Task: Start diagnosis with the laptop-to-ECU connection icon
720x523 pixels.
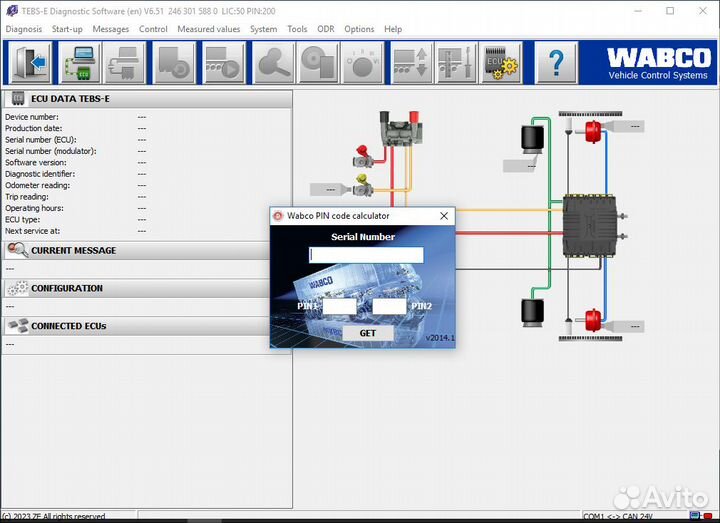Action: coord(80,62)
